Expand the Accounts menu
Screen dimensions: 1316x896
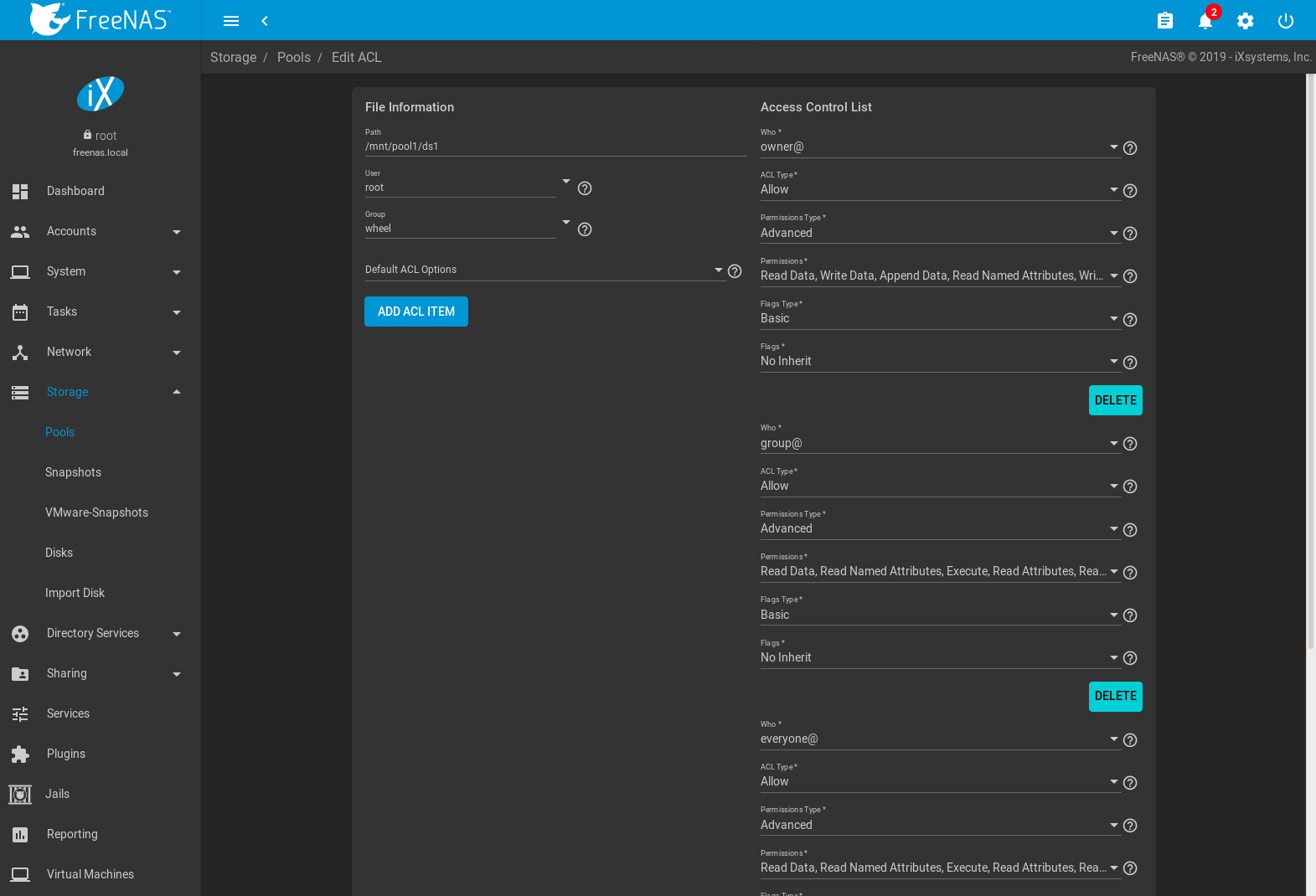(101, 231)
